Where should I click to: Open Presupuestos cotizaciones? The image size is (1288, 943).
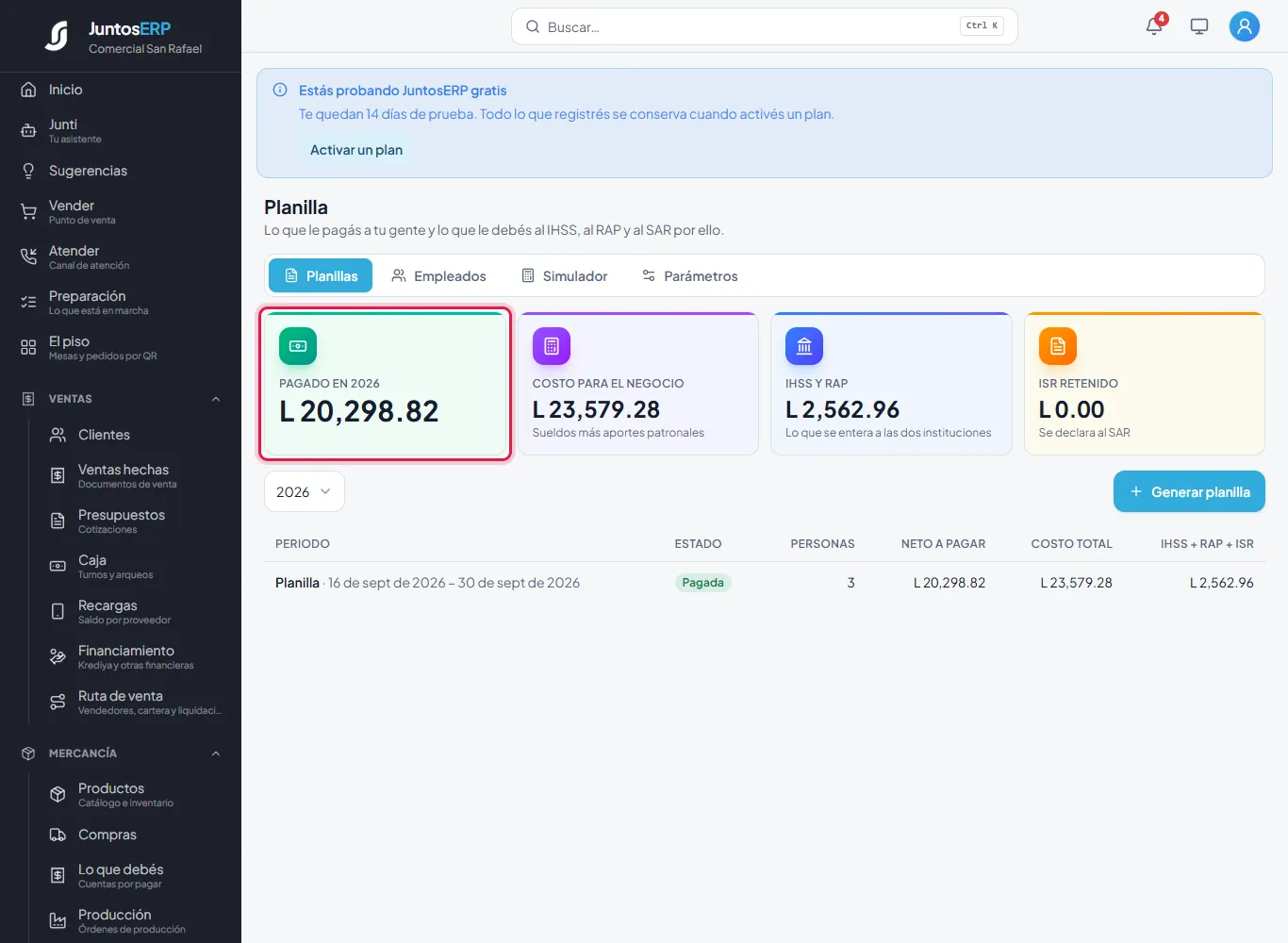(135, 521)
